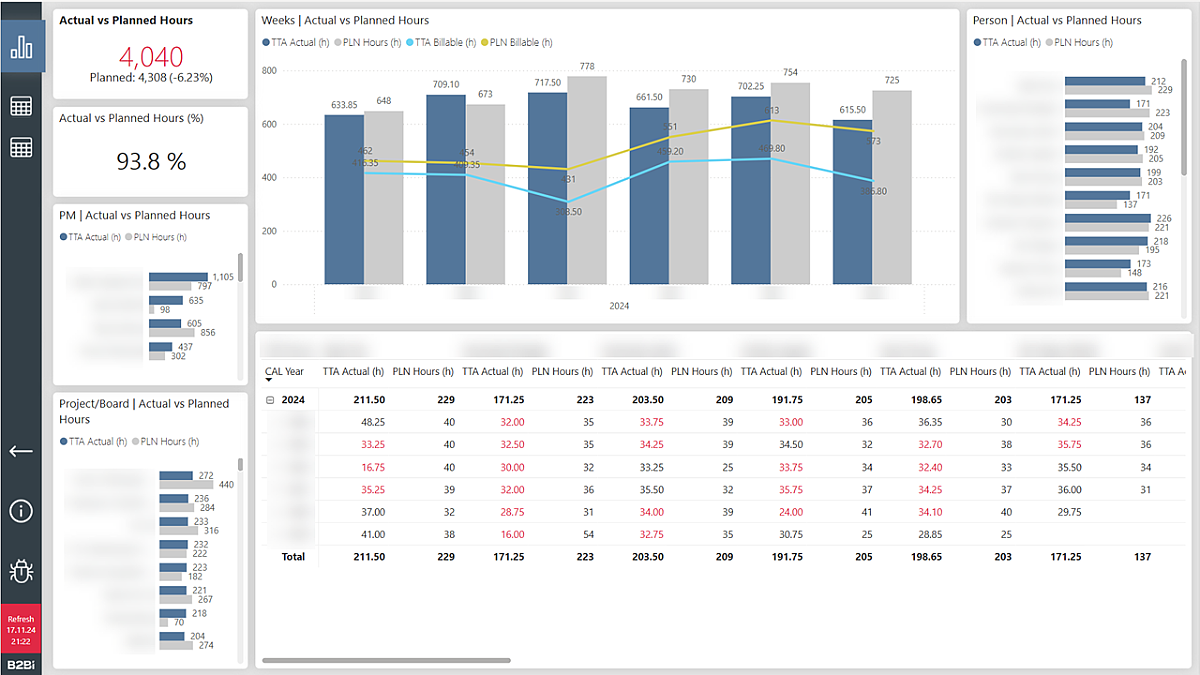1200x675 pixels.
Task: Click the first PLN Hours (h) column header
Action: (x=424, y=371)
